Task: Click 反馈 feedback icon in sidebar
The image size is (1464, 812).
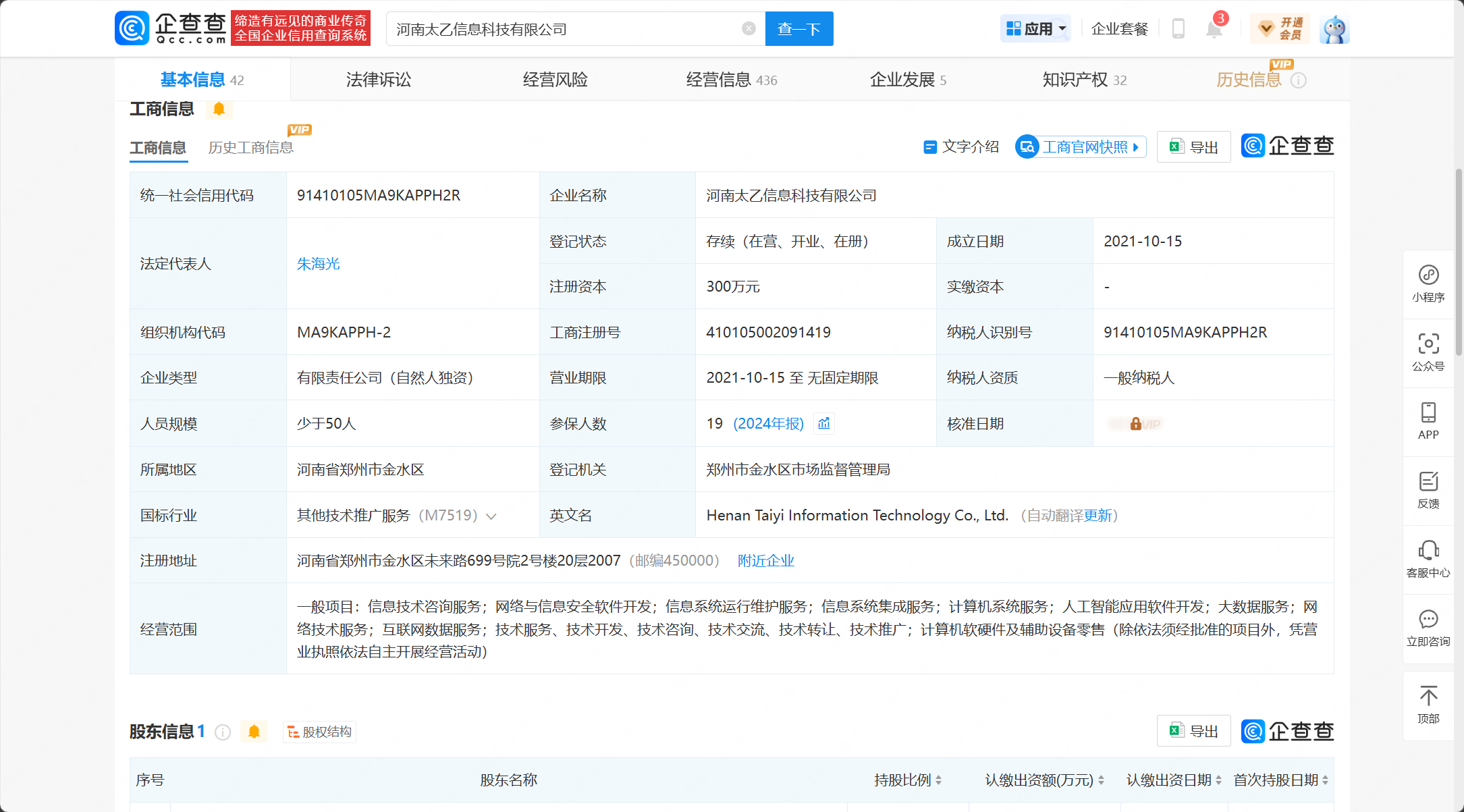Action: coord(1428,490)
